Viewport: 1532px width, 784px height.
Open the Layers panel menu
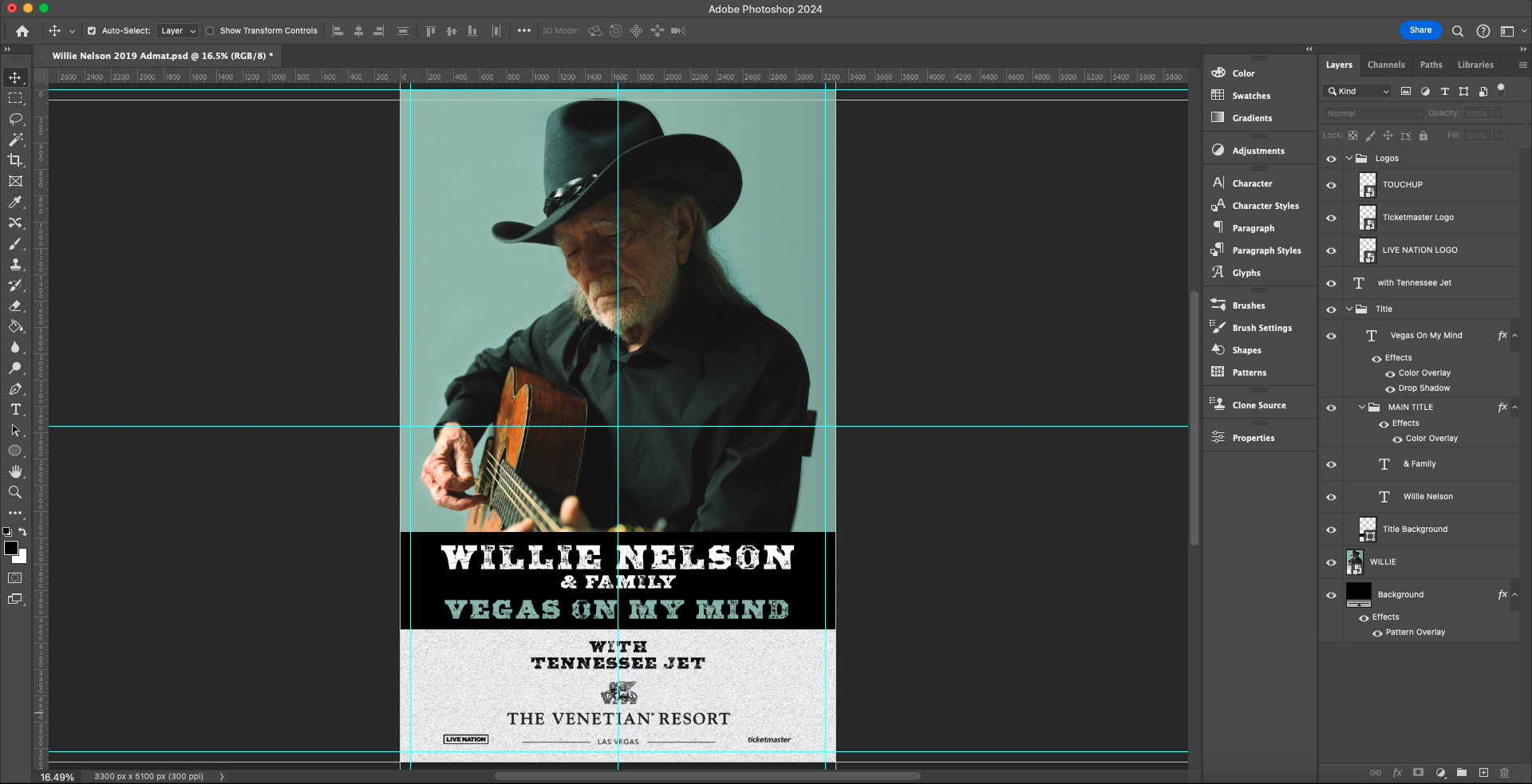(x=1522, y=65)
